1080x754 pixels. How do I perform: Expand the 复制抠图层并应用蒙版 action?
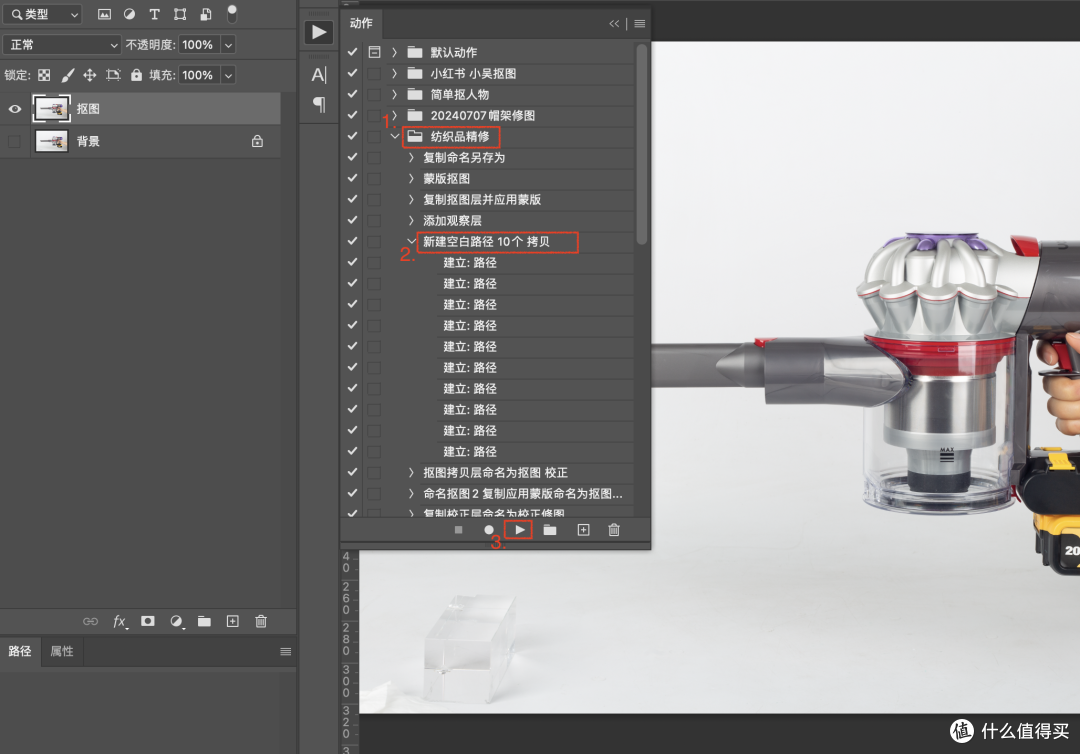pos(411,200)
